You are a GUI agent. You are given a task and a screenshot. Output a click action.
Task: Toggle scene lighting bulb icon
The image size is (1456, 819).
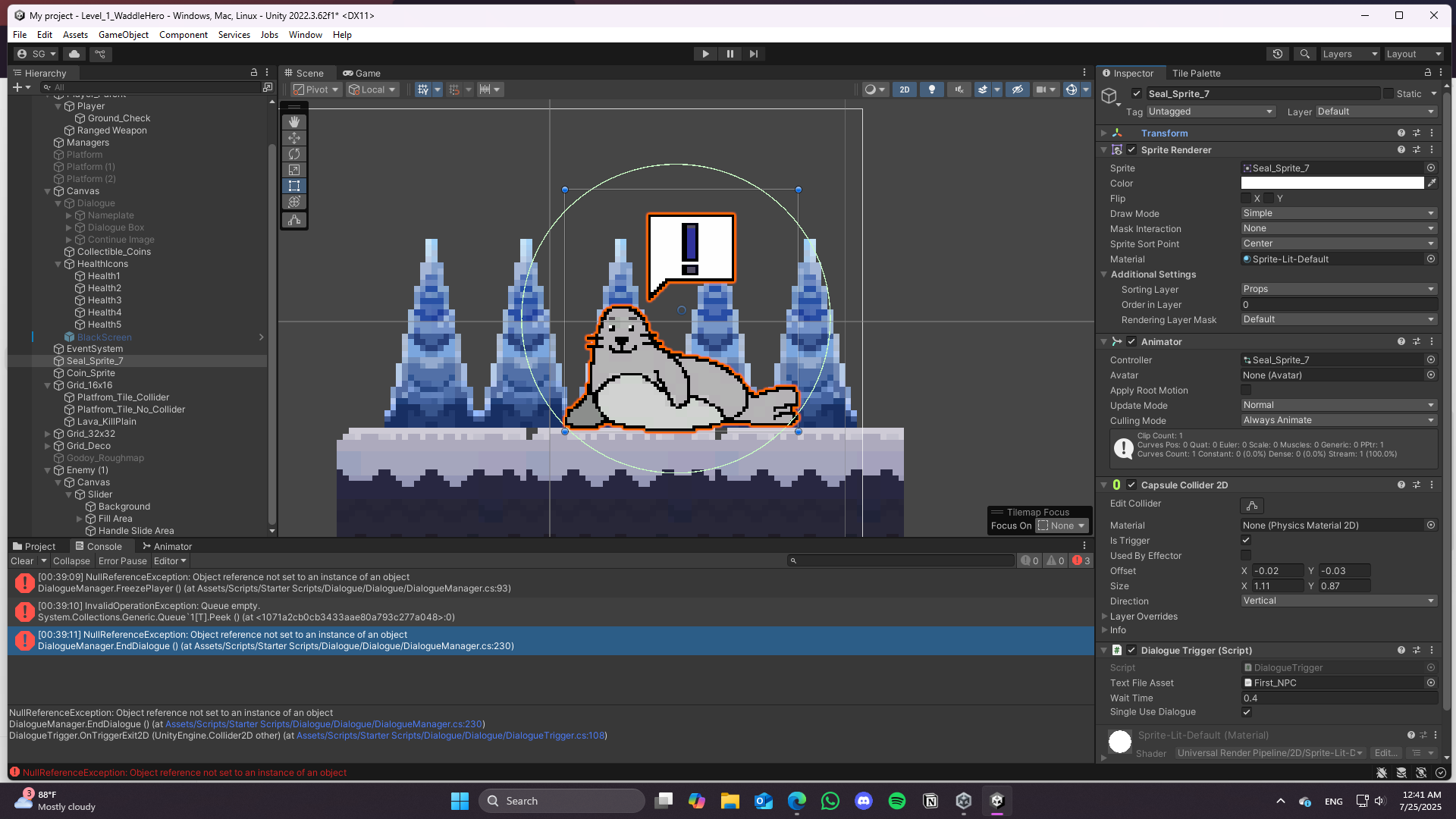[x=932, y=89]
